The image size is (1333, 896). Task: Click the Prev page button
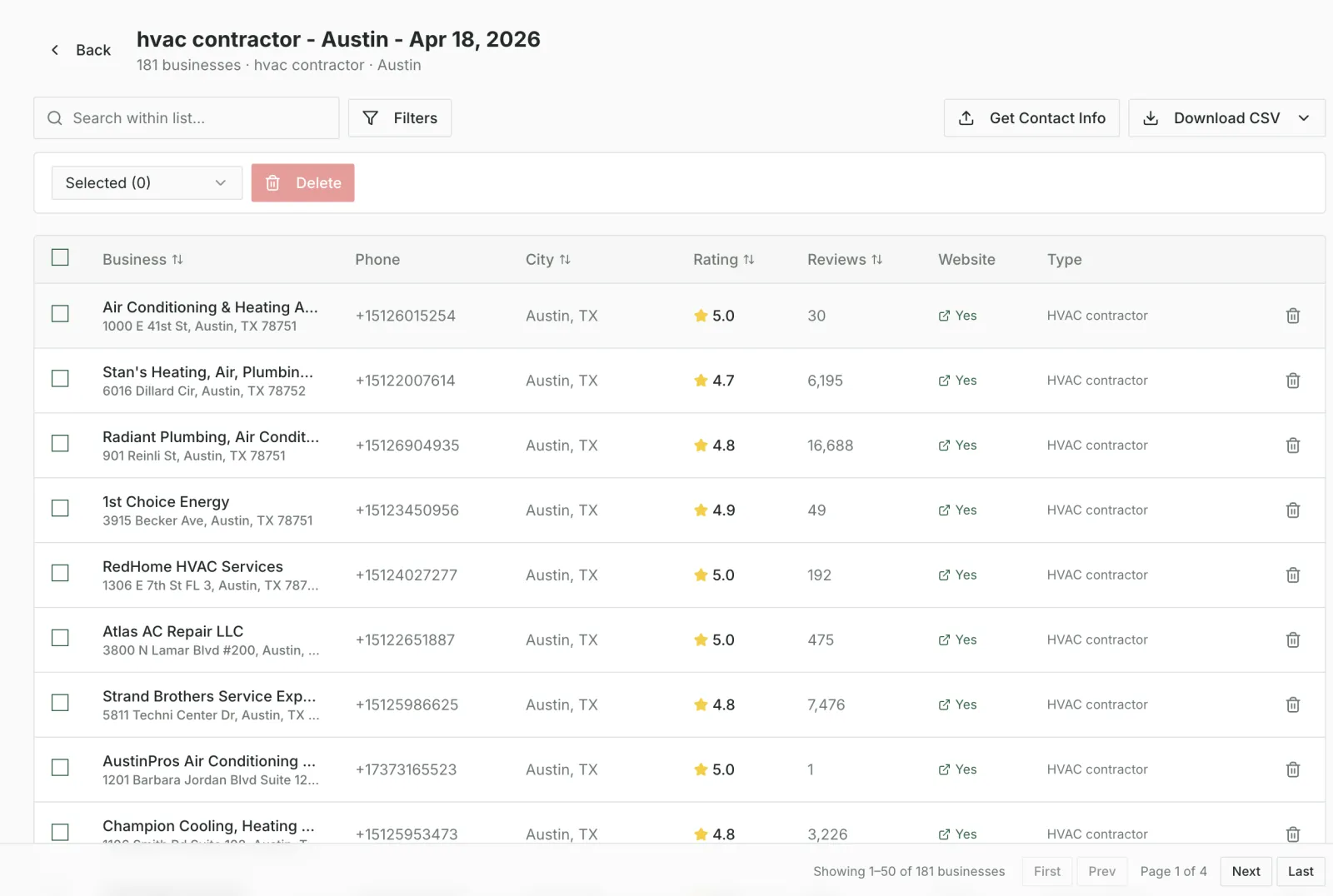[1101, 871]
